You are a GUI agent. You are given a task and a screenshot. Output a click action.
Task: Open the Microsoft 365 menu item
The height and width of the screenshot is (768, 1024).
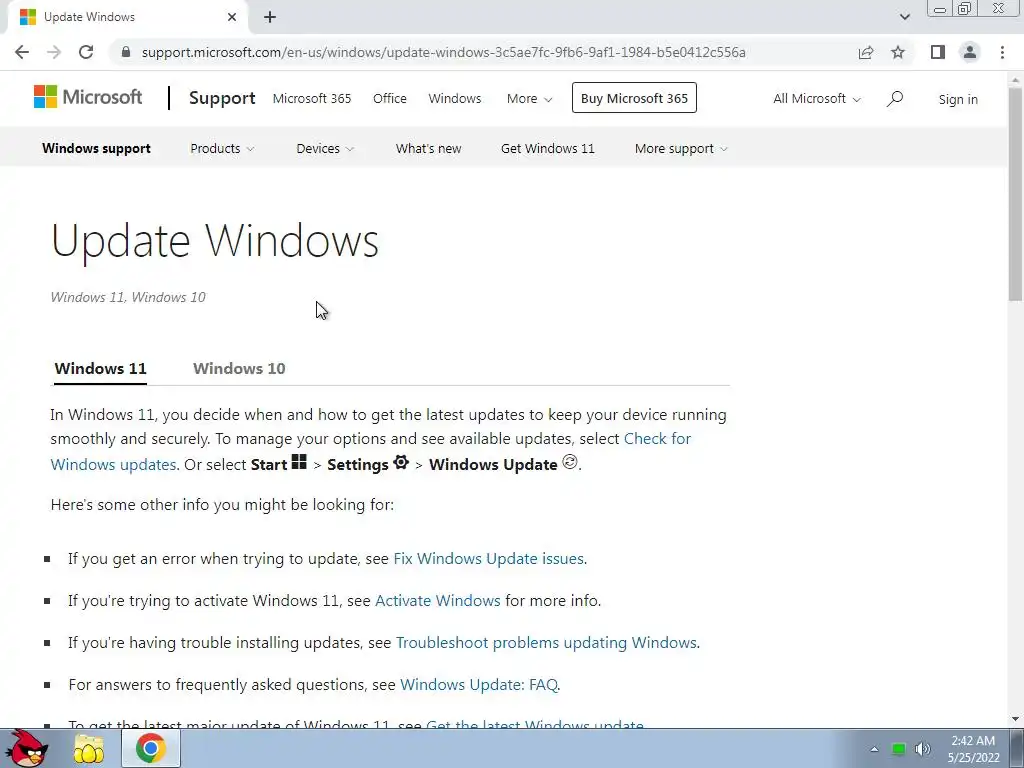coord(312,99)
